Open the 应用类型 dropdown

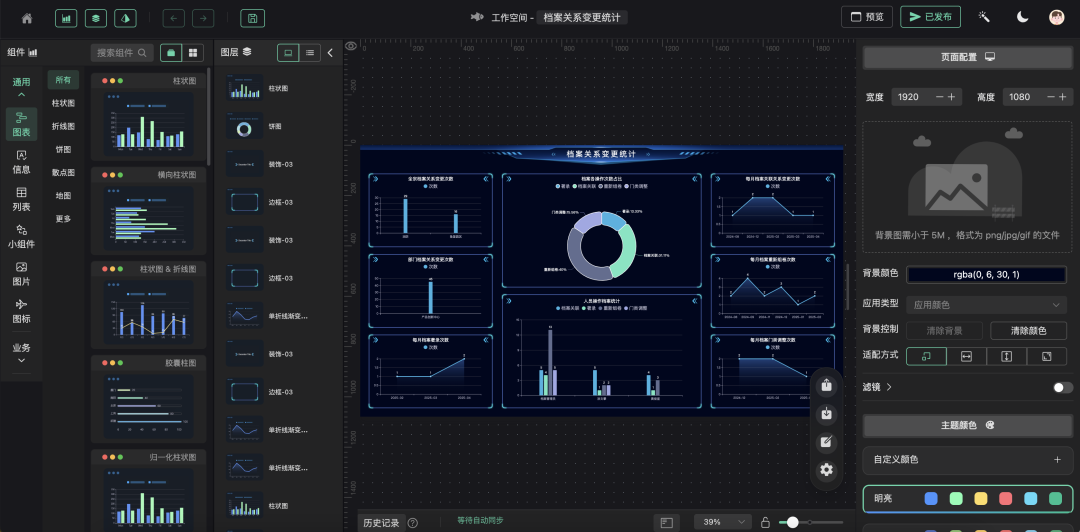[x=987, y=304]
